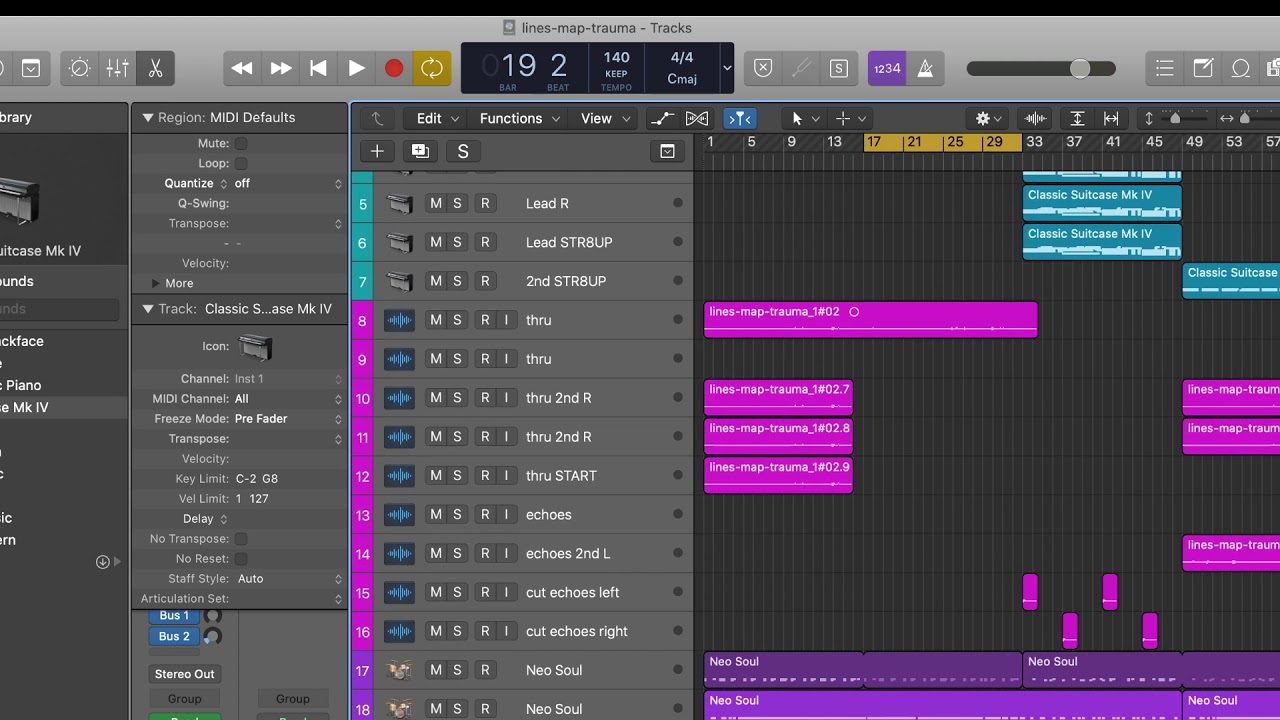The width and height of the screenshot is (1280, 720).
Task: Click the red Record button
Action: 394,68
